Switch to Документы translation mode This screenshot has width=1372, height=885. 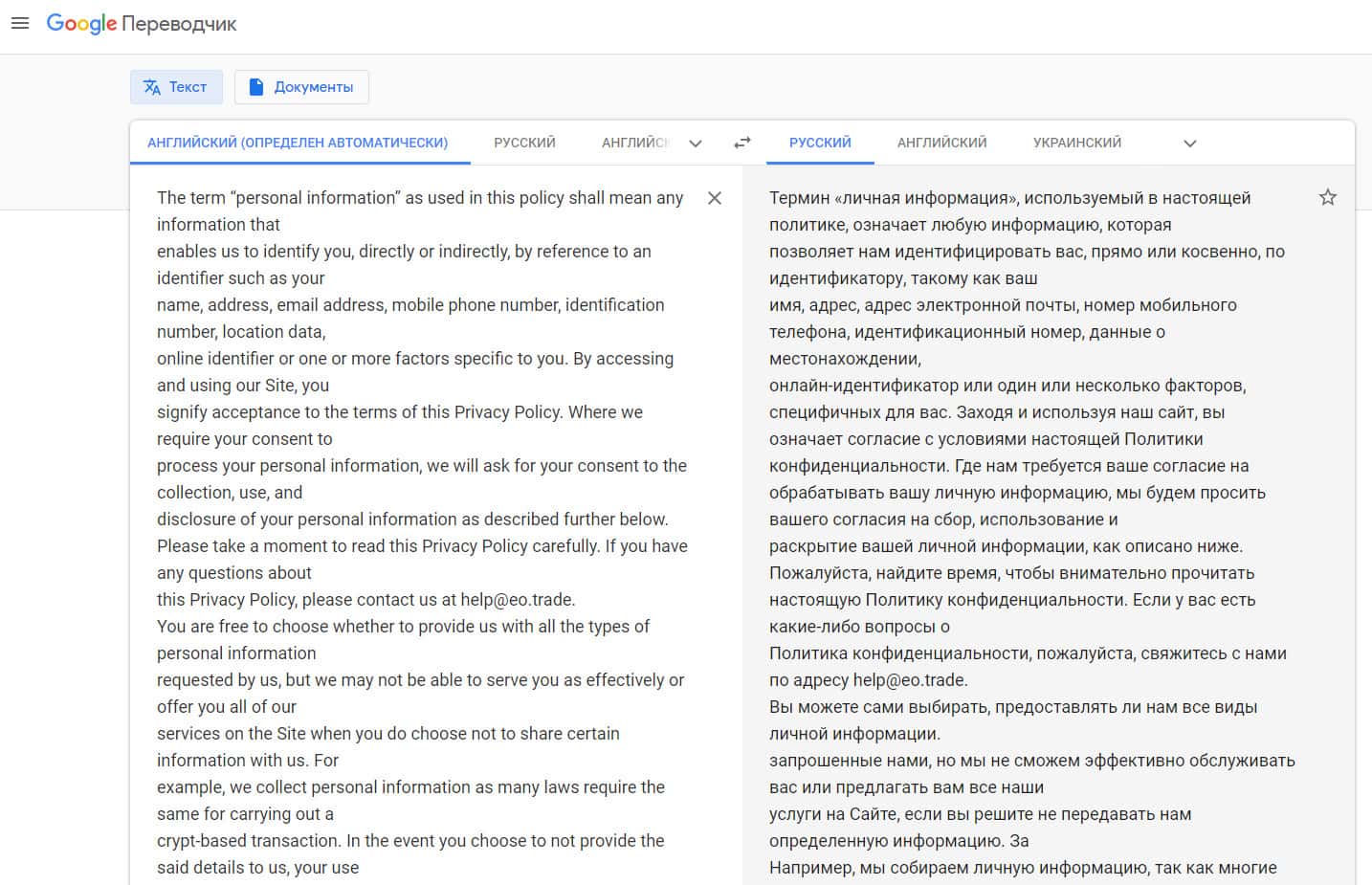(x=301, y=87)
